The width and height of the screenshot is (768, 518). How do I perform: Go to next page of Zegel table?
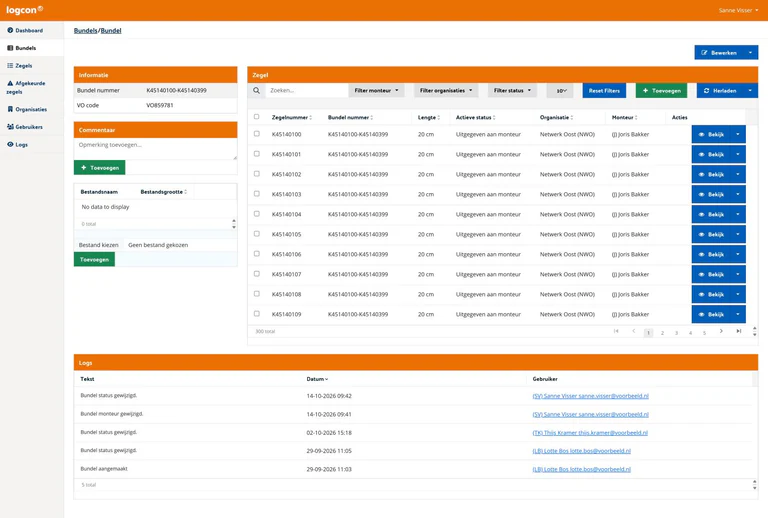click(x=721, y=331)
